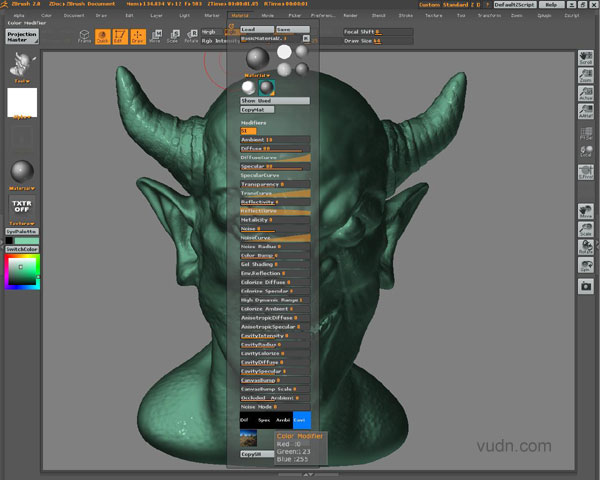
Task: Click the Frame icon in top shelf
Action: [x=84, y=37]
